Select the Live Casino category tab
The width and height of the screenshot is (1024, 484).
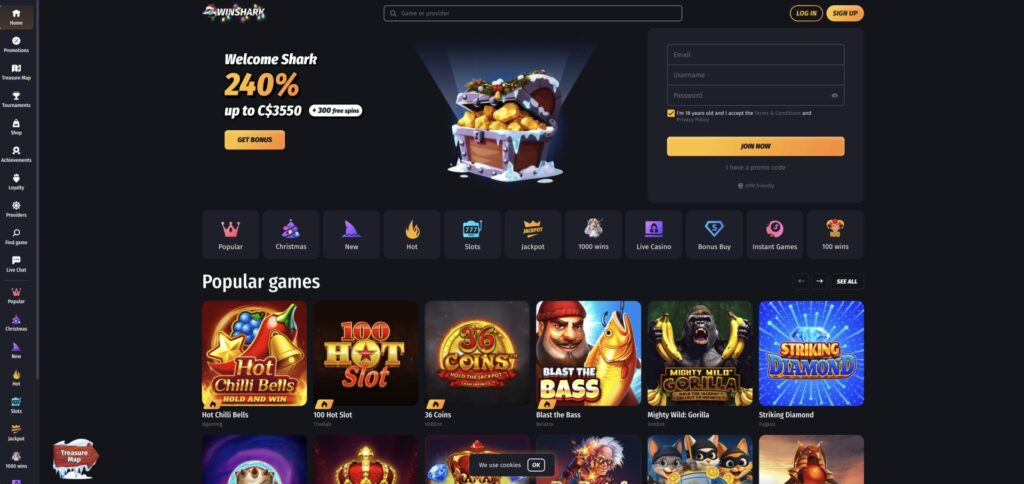point(654,234)
